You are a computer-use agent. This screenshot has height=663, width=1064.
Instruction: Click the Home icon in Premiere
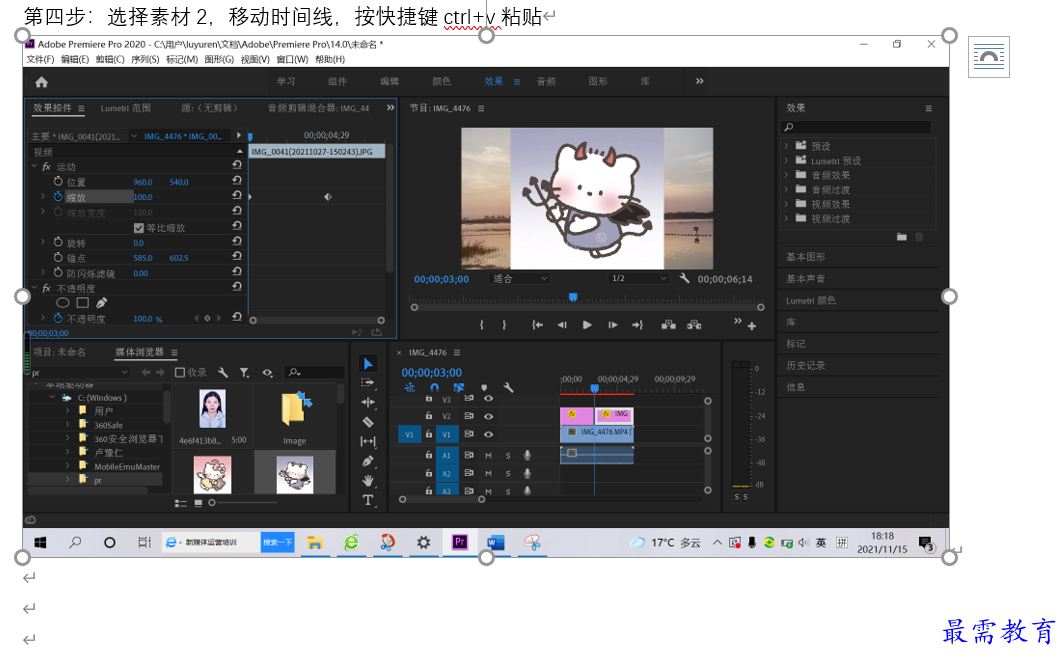41,82
